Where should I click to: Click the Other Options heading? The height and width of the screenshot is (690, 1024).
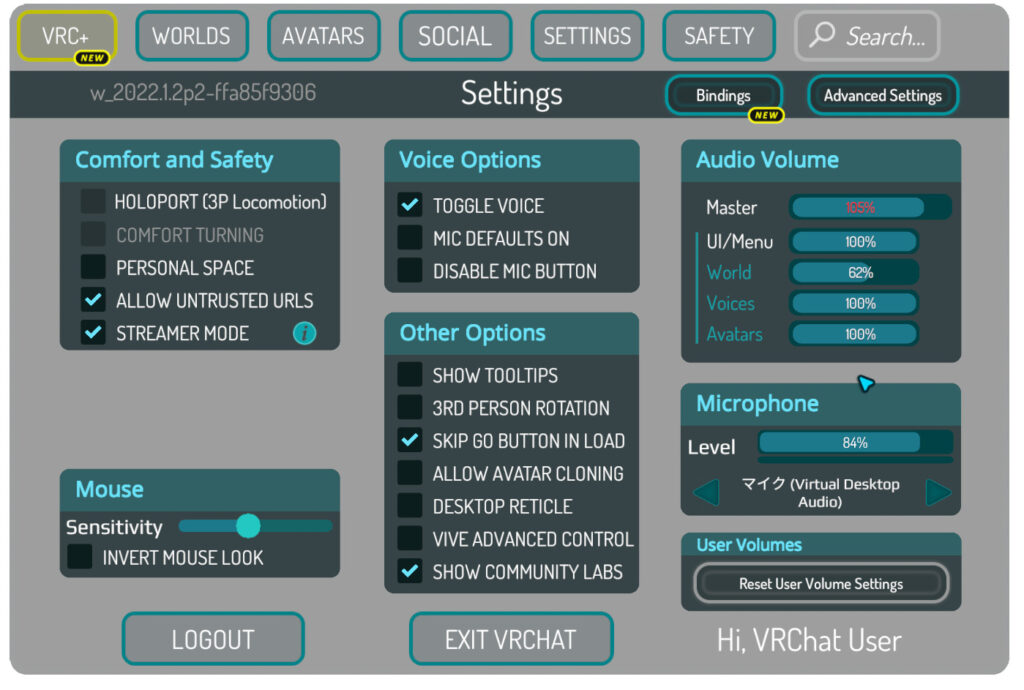472,333
